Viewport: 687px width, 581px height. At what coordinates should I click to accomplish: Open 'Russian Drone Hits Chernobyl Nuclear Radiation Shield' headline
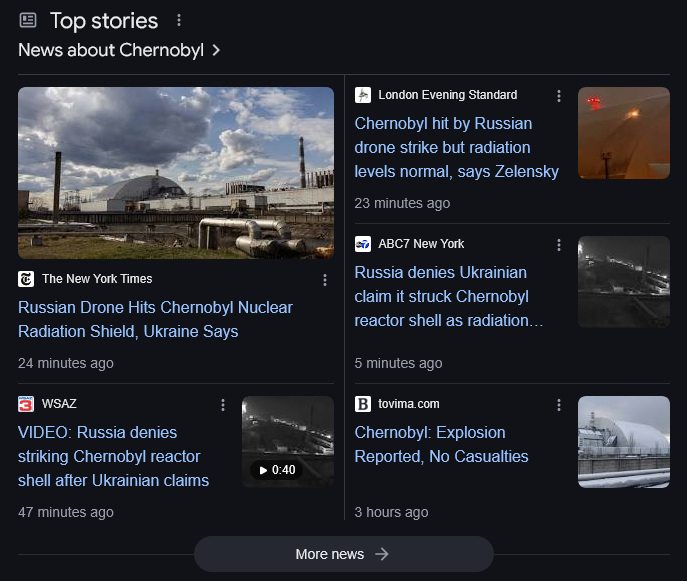pos(155,319)
